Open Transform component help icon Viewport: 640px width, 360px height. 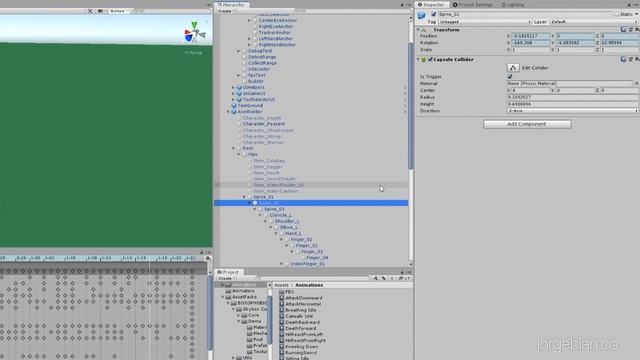point(623,30)
